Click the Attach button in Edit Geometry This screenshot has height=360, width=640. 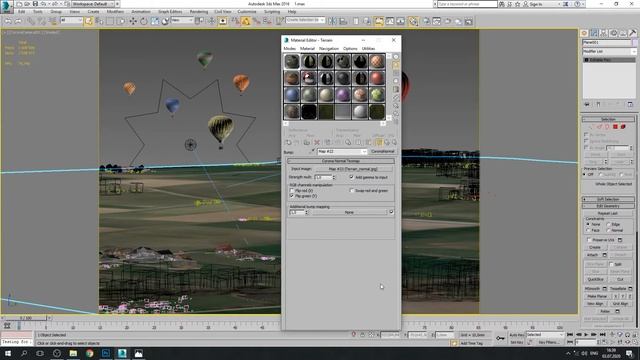pyautogui.click(x=592, y=255)
